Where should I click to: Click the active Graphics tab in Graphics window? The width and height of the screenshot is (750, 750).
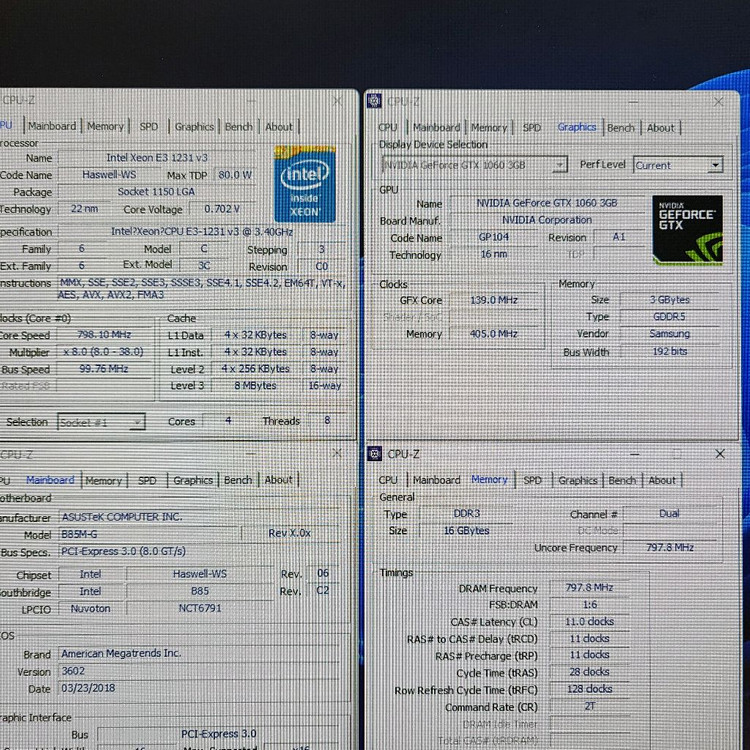pos(576,127)
